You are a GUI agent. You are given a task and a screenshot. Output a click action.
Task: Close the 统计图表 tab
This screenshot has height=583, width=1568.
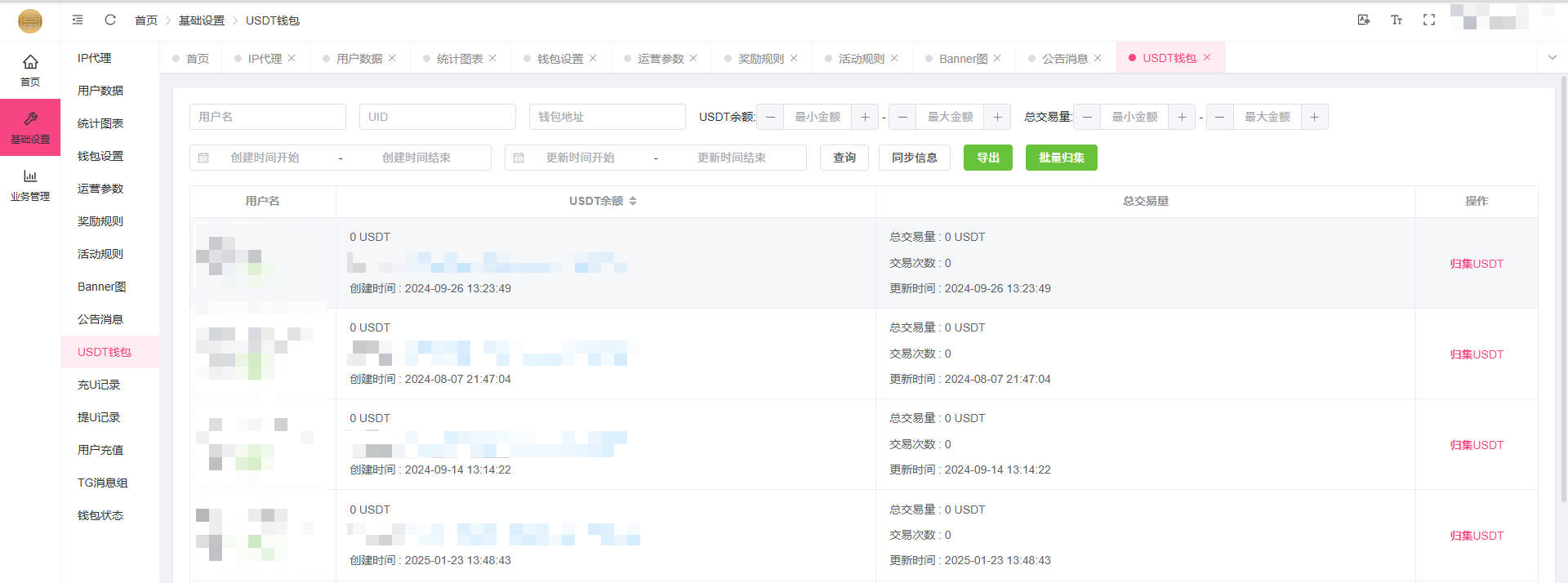492,59
